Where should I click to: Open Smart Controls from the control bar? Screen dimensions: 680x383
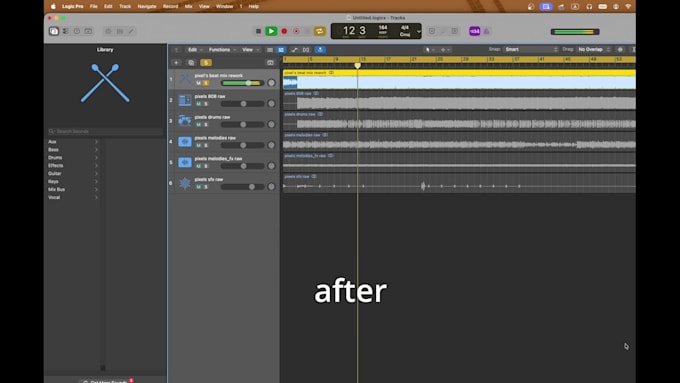[x=108, y=31]
